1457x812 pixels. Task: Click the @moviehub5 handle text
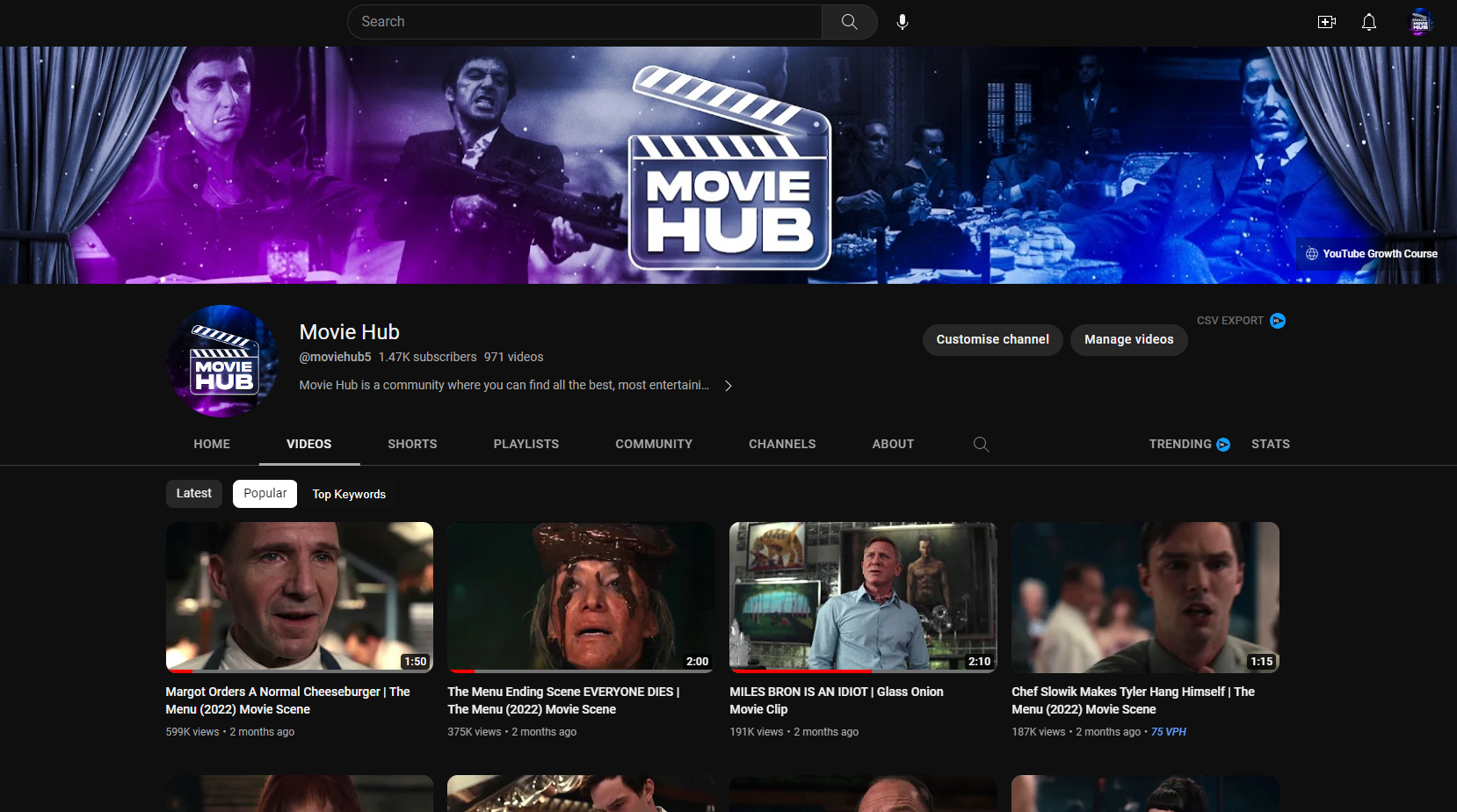[x=335, y=357]
